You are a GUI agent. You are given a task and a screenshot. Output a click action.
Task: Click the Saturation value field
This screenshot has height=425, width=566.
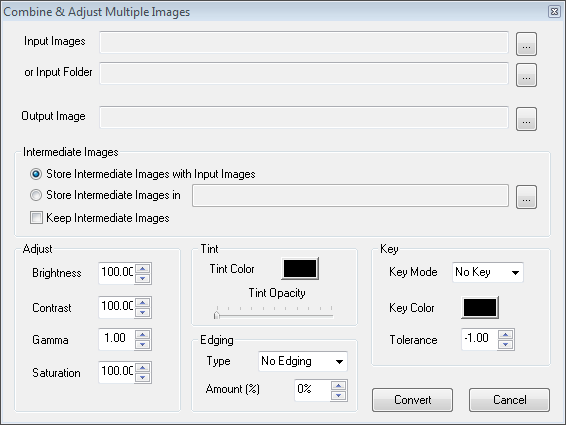(x=117, y=372)
